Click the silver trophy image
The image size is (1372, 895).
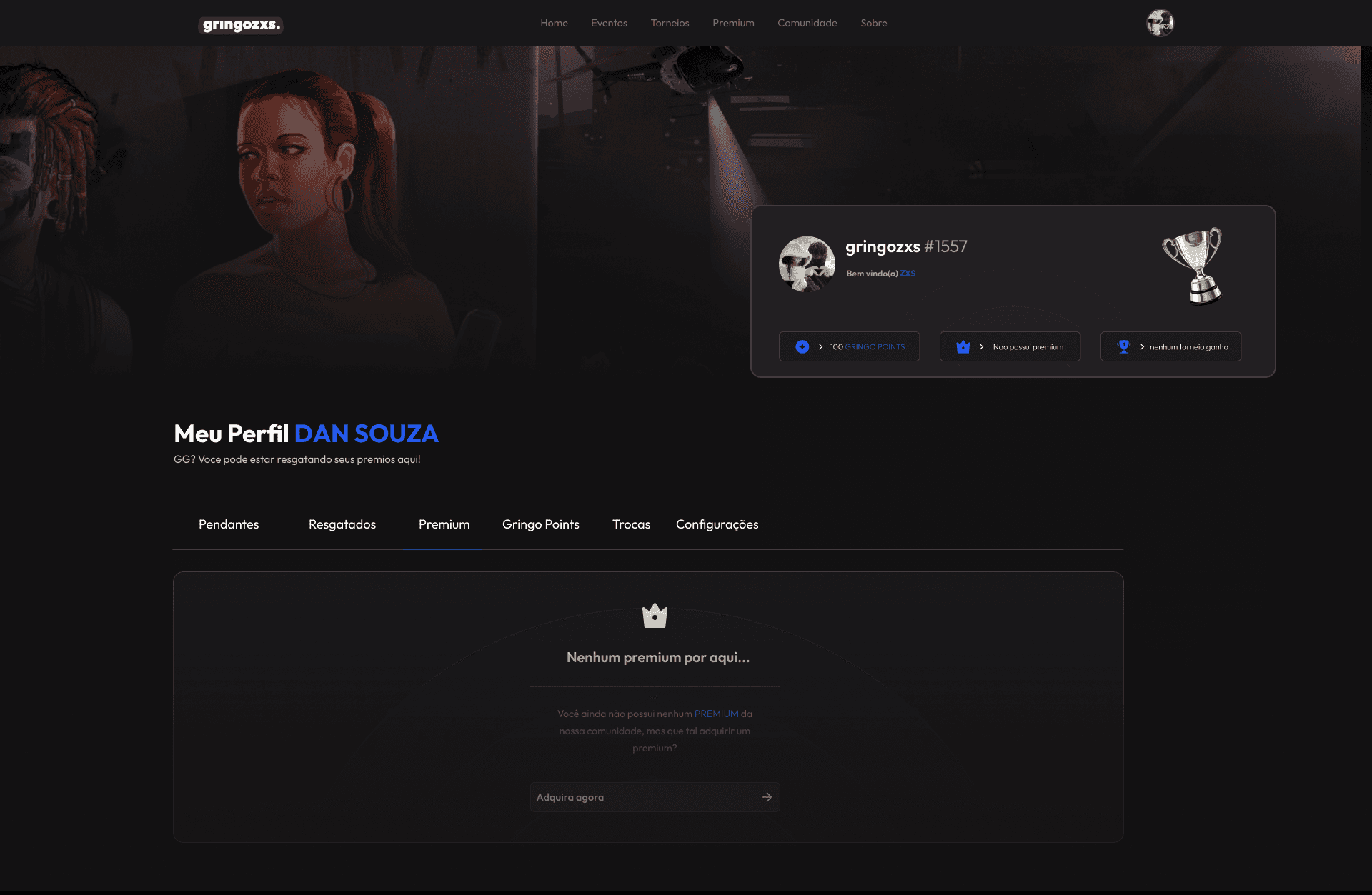[1193, 266]
